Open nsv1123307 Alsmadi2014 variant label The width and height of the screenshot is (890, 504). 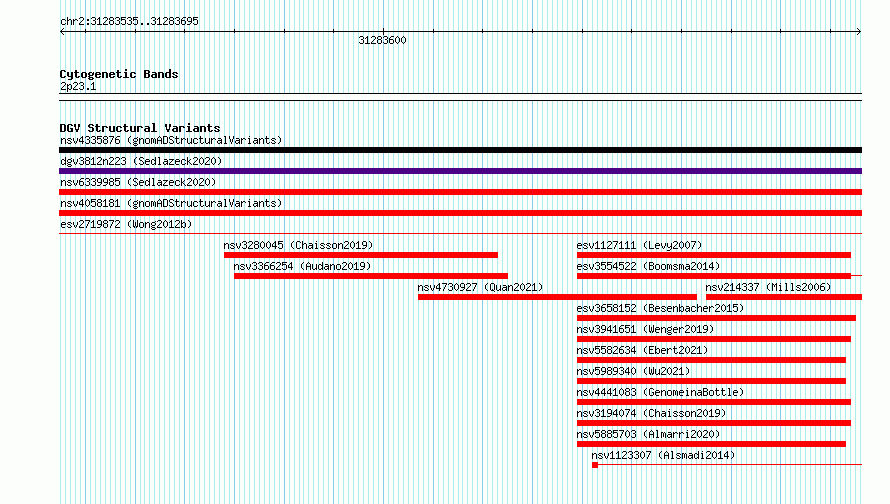tap(663, 455)
